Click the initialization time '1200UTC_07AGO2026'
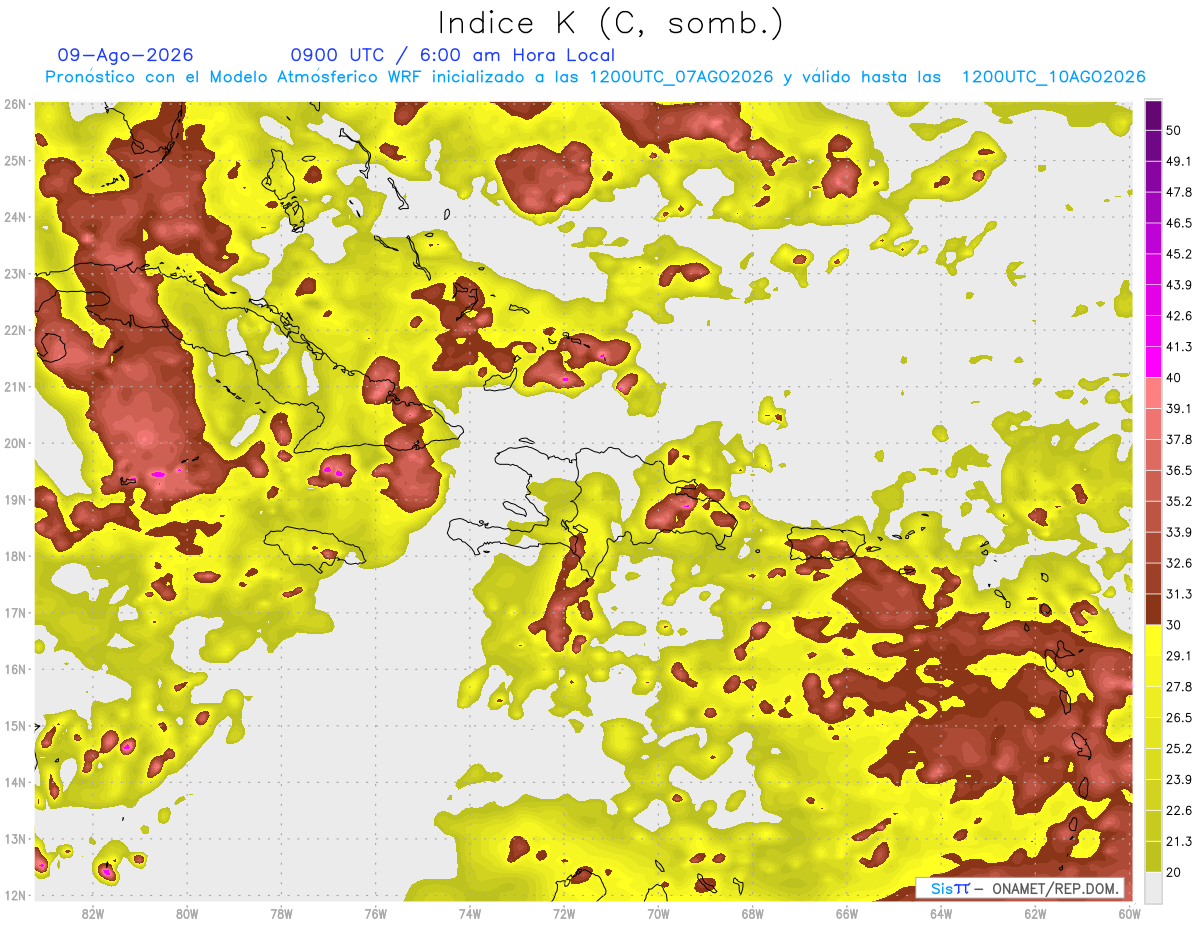 pyautogui.click(x=681, y=77)
